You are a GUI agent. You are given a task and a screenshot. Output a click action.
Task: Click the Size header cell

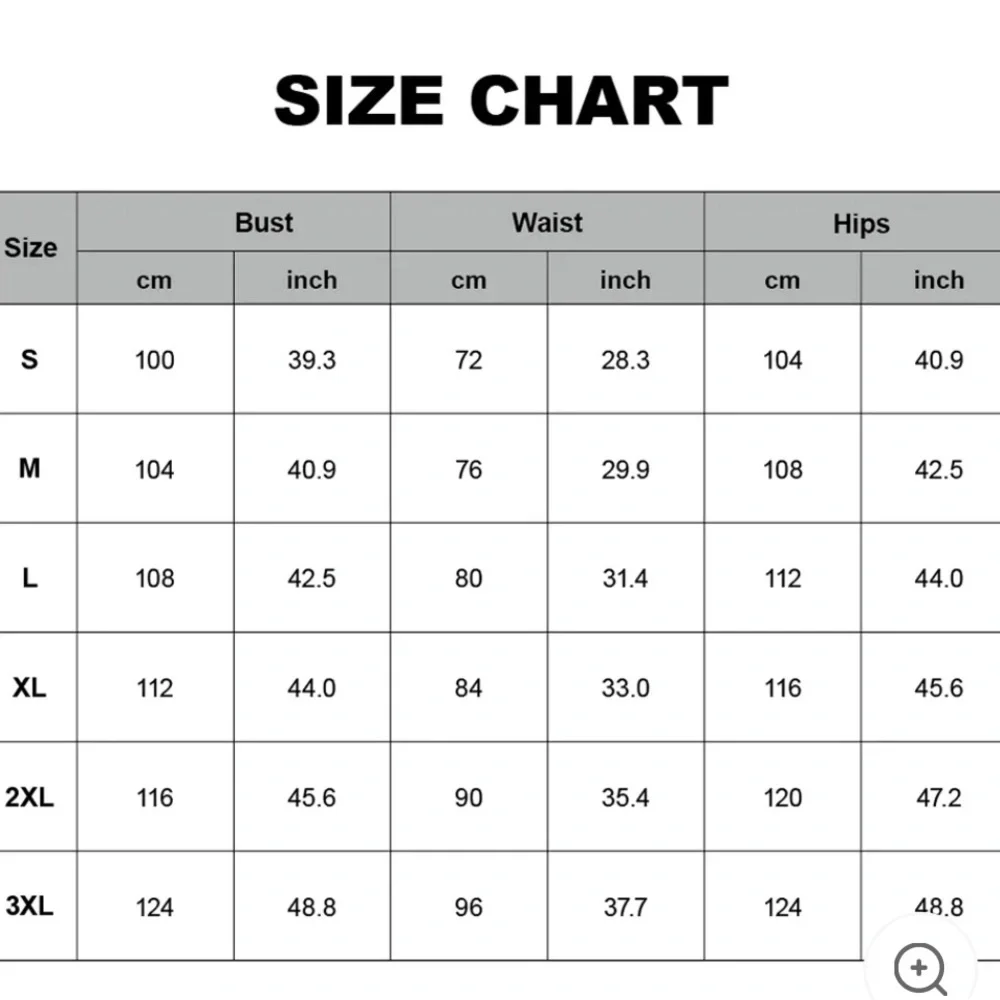pos(31,248)
